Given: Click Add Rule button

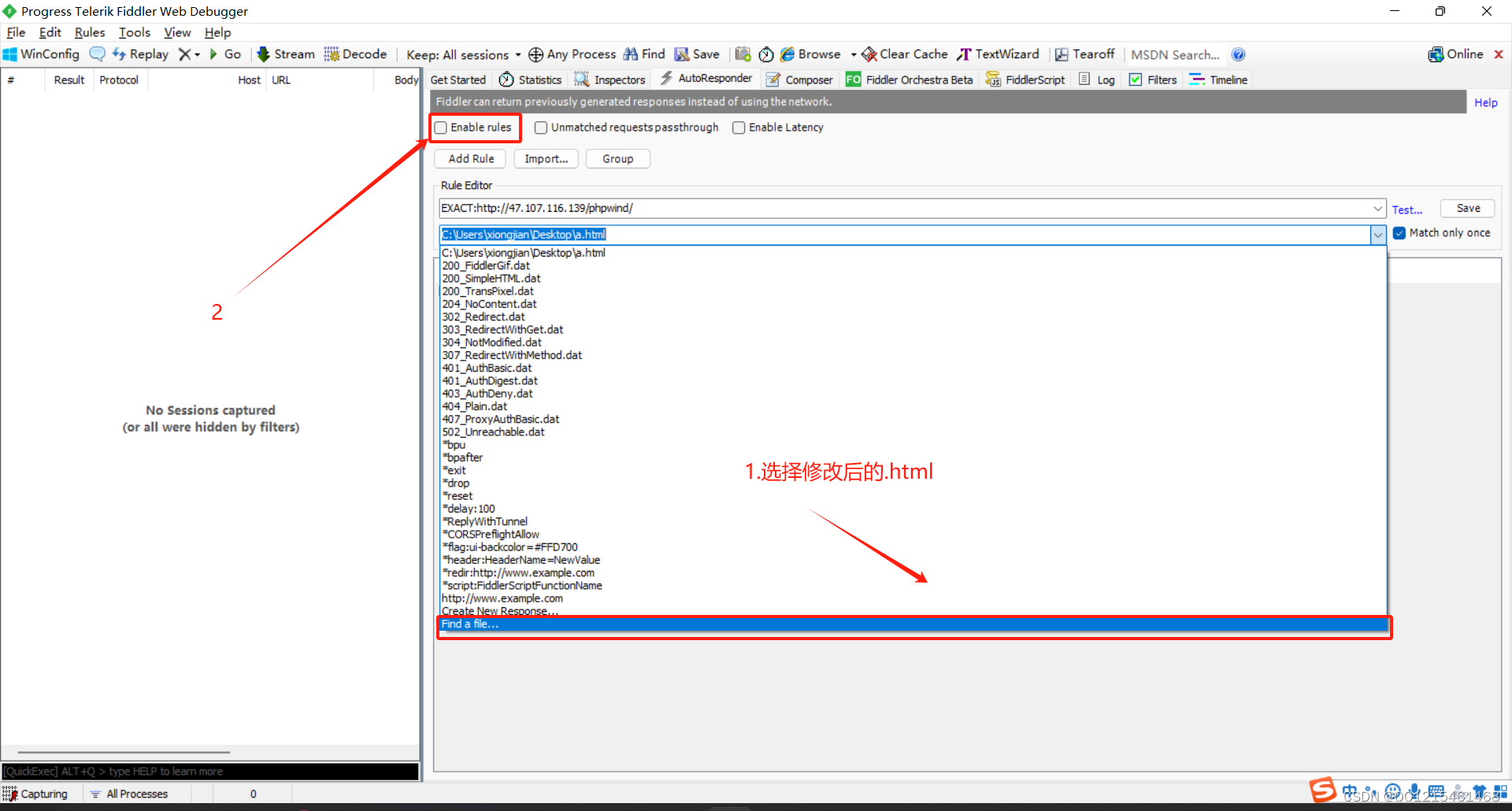Looking at the screenshot, I should pyautogui.click(x=471, y=158).
